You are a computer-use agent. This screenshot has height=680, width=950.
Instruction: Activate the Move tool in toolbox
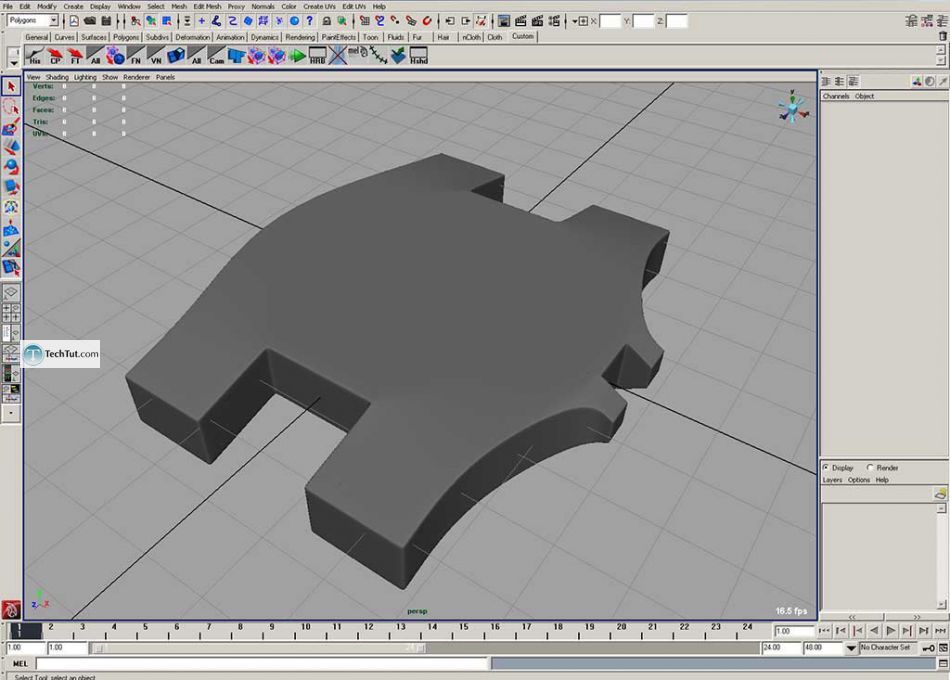click(x=11, y=147)
